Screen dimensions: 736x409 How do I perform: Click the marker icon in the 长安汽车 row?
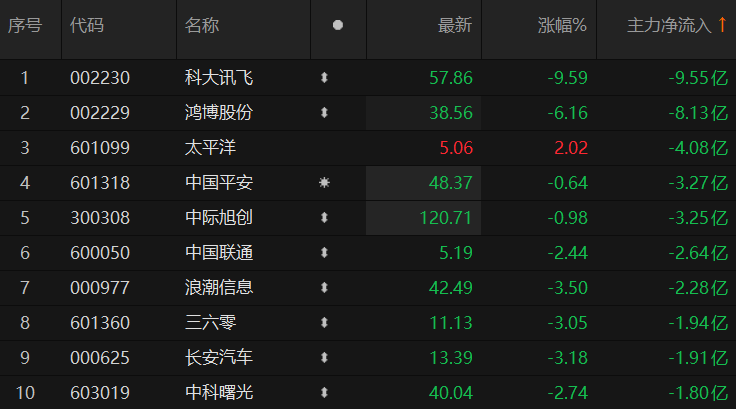coord(324,358)
